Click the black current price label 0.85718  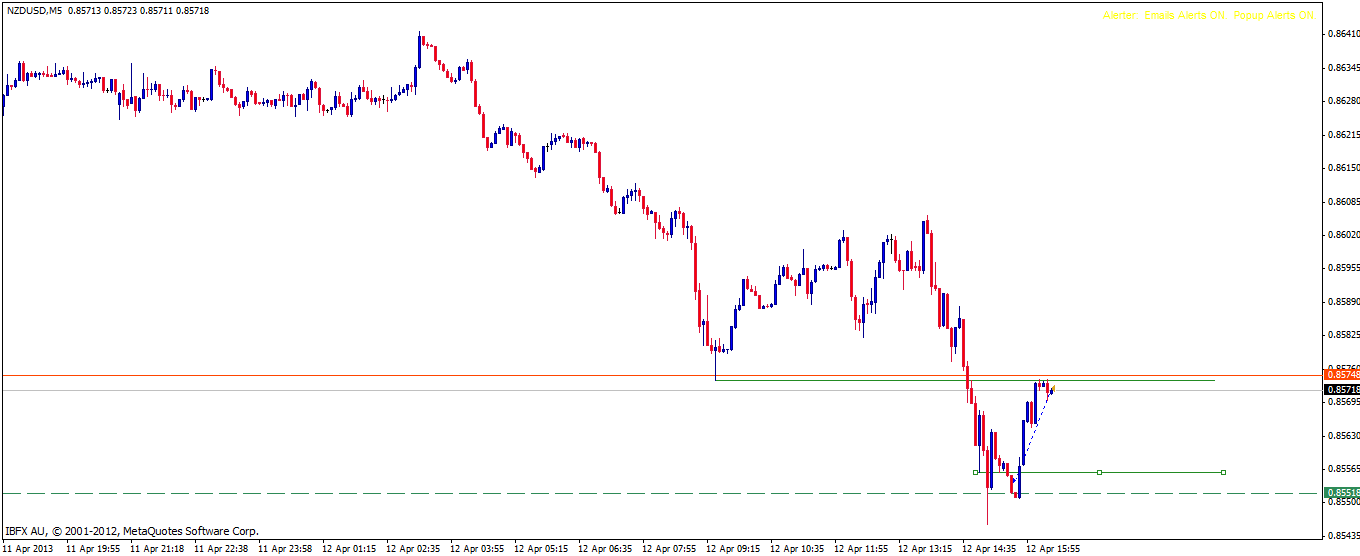click(1341, 389)
